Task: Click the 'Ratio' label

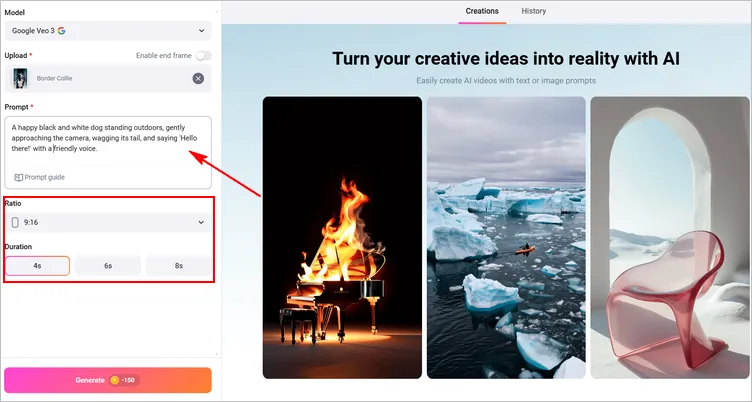Action: pyautogui.click(x=13, y=203)
